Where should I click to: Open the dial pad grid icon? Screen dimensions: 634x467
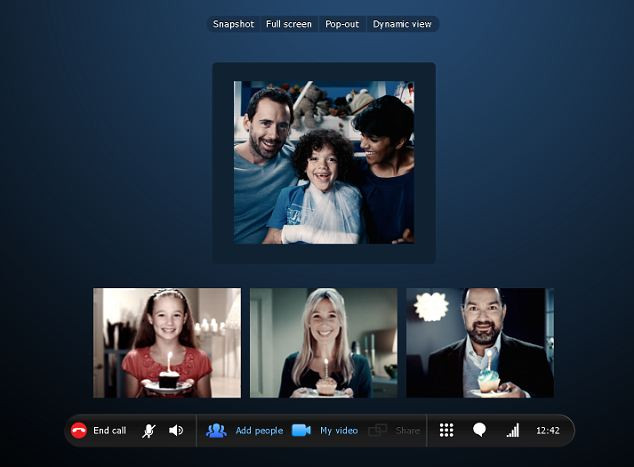[x=447, y=431]
